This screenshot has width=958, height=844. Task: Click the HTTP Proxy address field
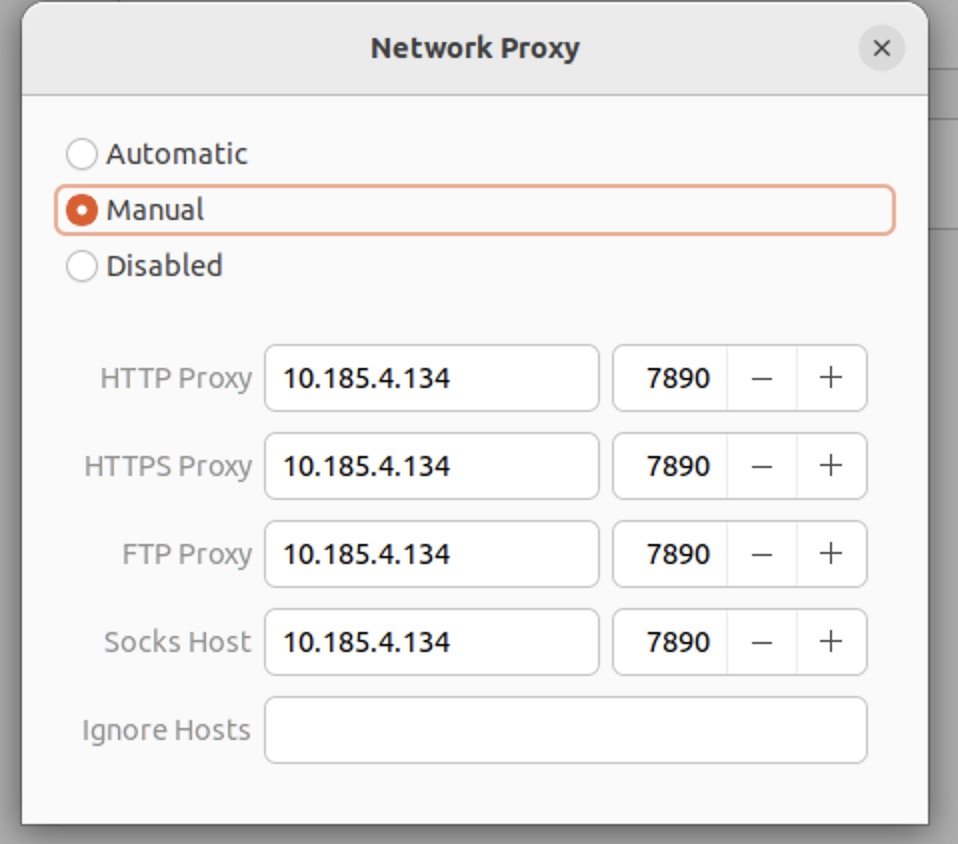pos(431,378)
